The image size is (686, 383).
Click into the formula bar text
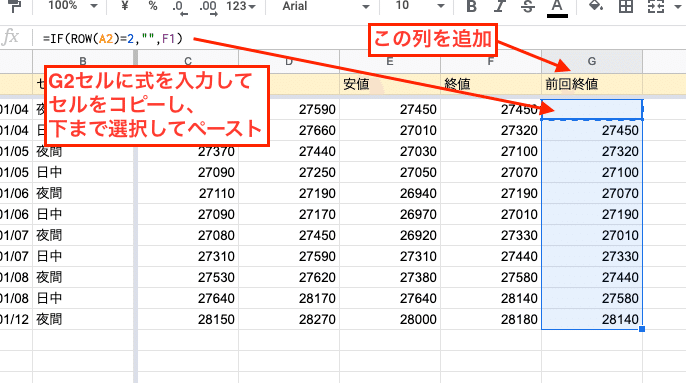pyautogui.click(x=112, y=39)
